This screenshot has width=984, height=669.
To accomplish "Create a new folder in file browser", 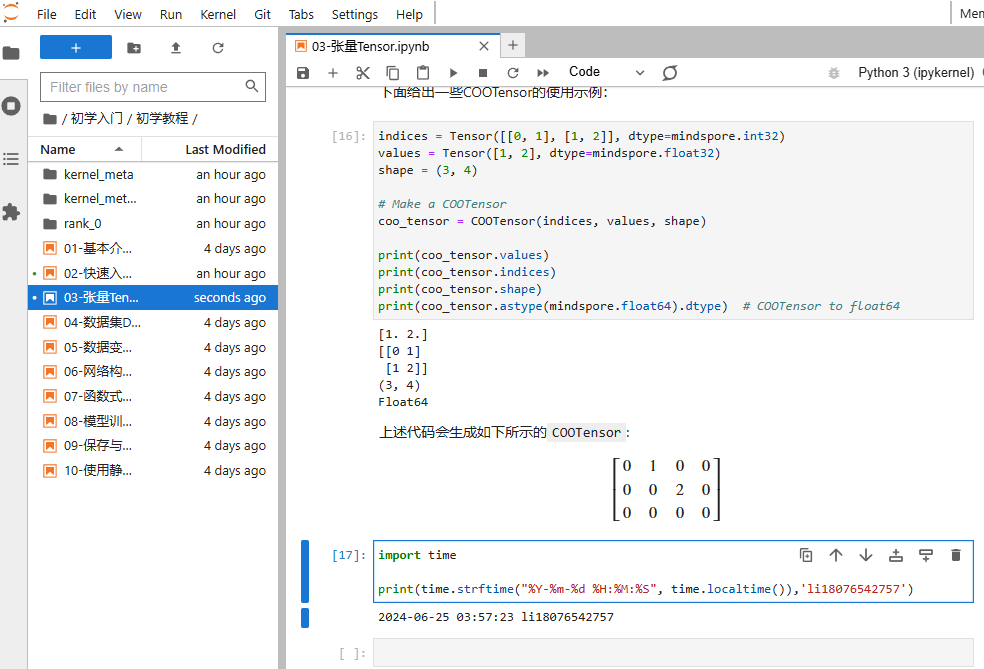I will (134, 48).
